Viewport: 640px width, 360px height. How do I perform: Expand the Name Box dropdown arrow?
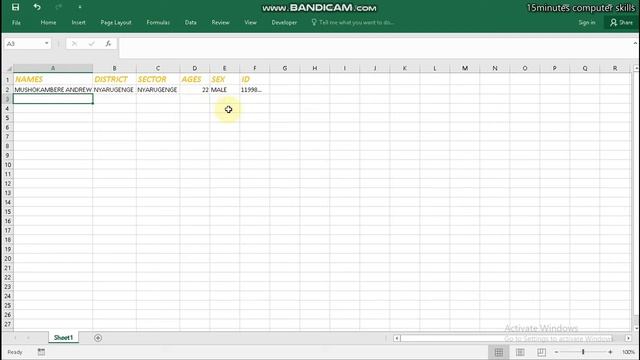(47, 44)
